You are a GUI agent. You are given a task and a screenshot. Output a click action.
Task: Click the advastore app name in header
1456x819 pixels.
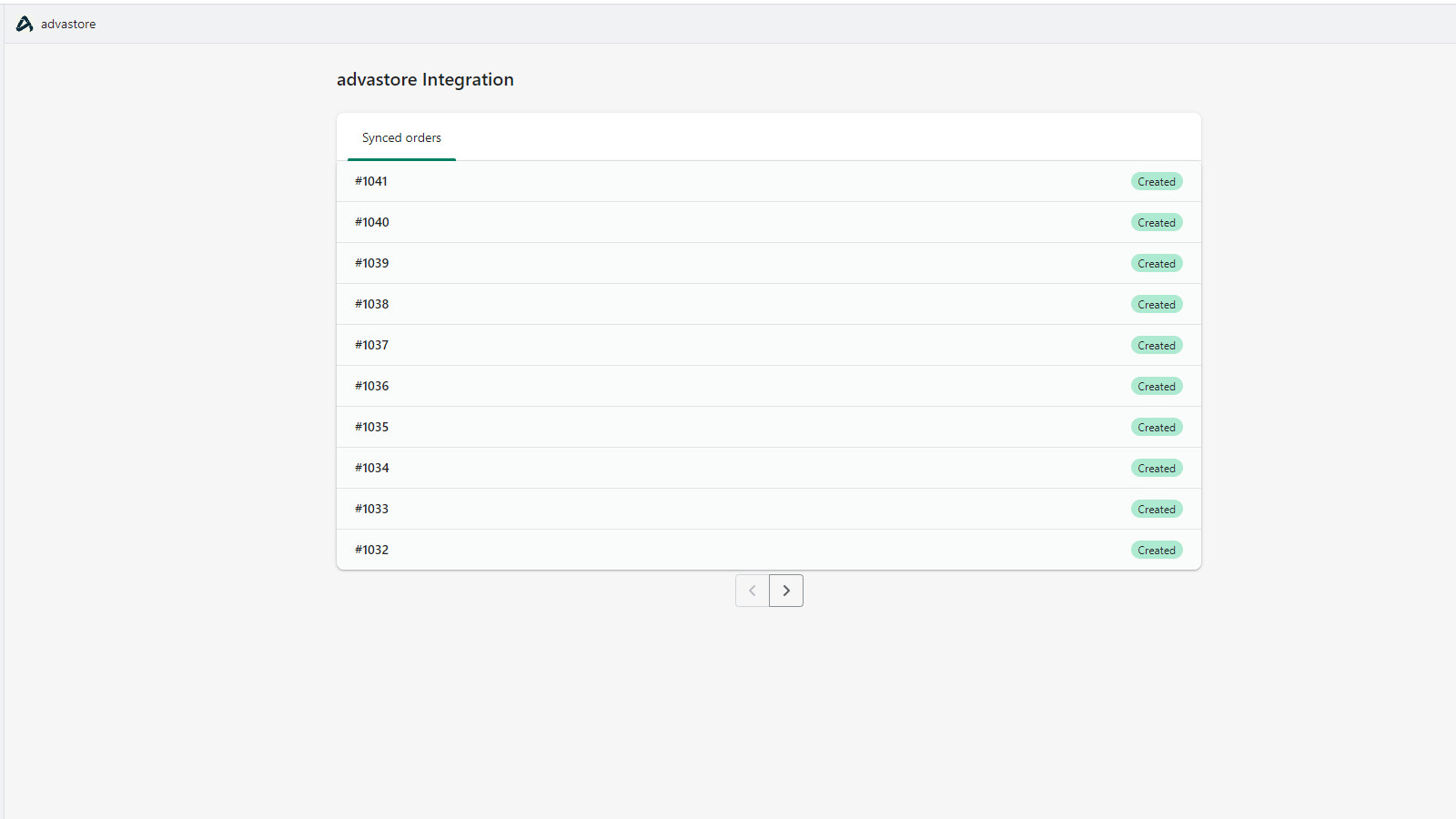[x=68, y=25]
